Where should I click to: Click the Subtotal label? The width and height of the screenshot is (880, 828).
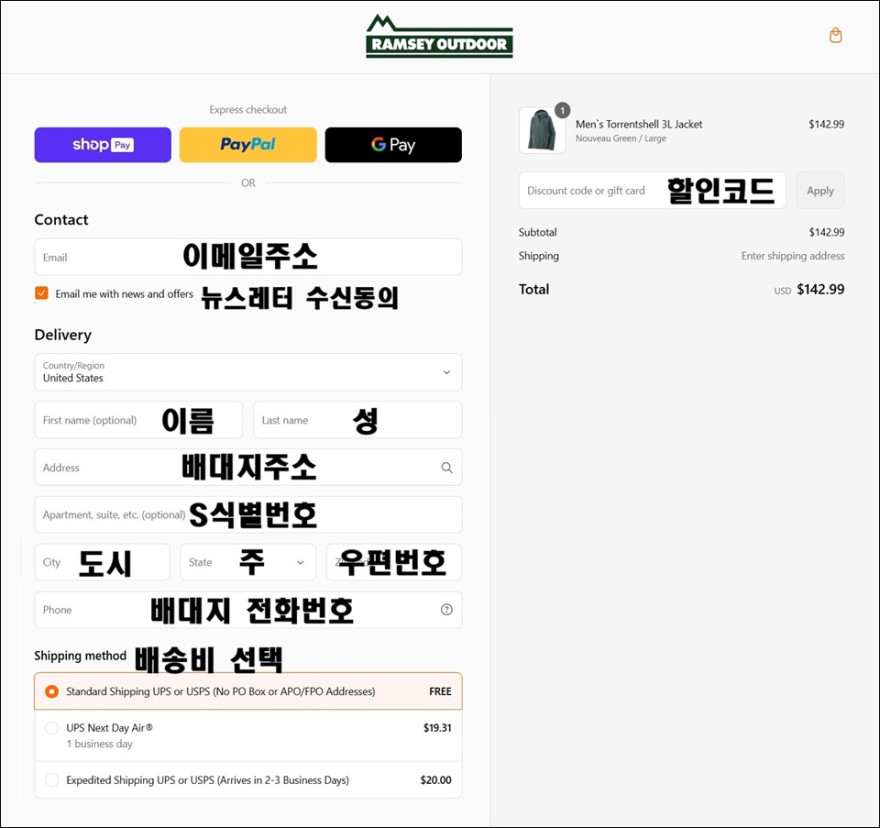[538, 232]
